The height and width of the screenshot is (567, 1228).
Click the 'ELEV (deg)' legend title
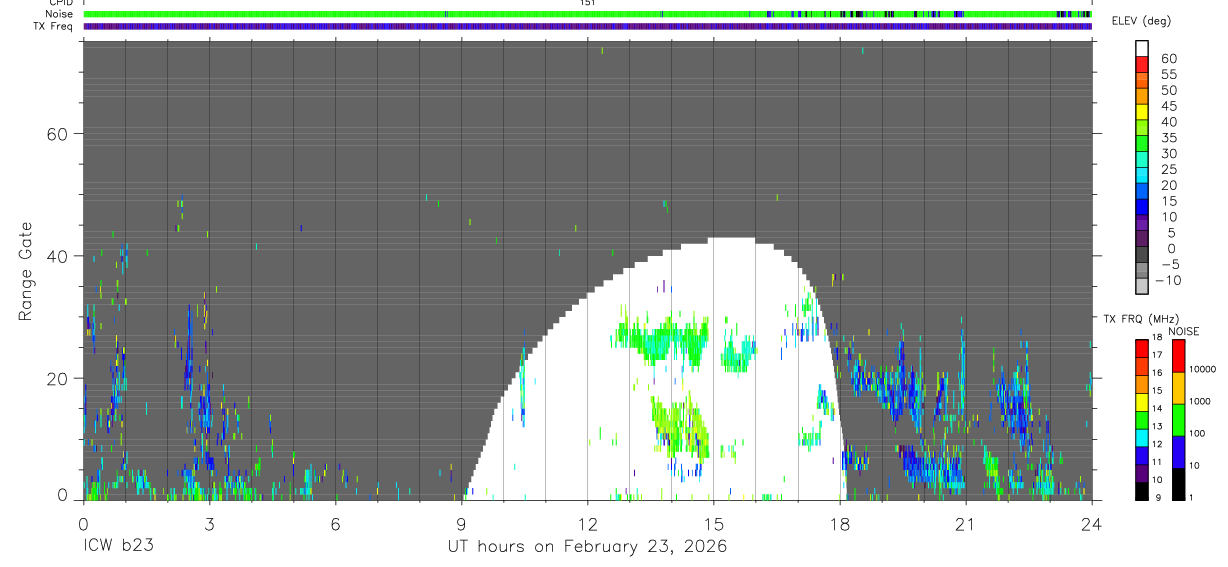click(1141, 21)
